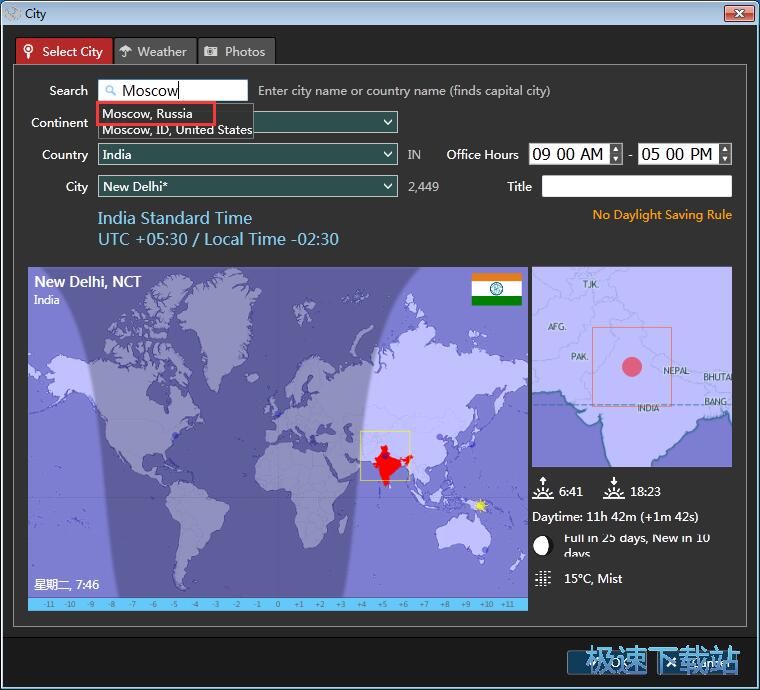Click the red location dot in mini map

[632, 367]
